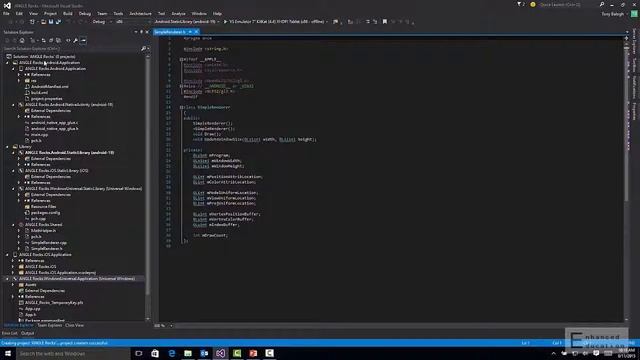Open the File menu
This screenshot has width=640, height=360.
(x=6, y=13)
